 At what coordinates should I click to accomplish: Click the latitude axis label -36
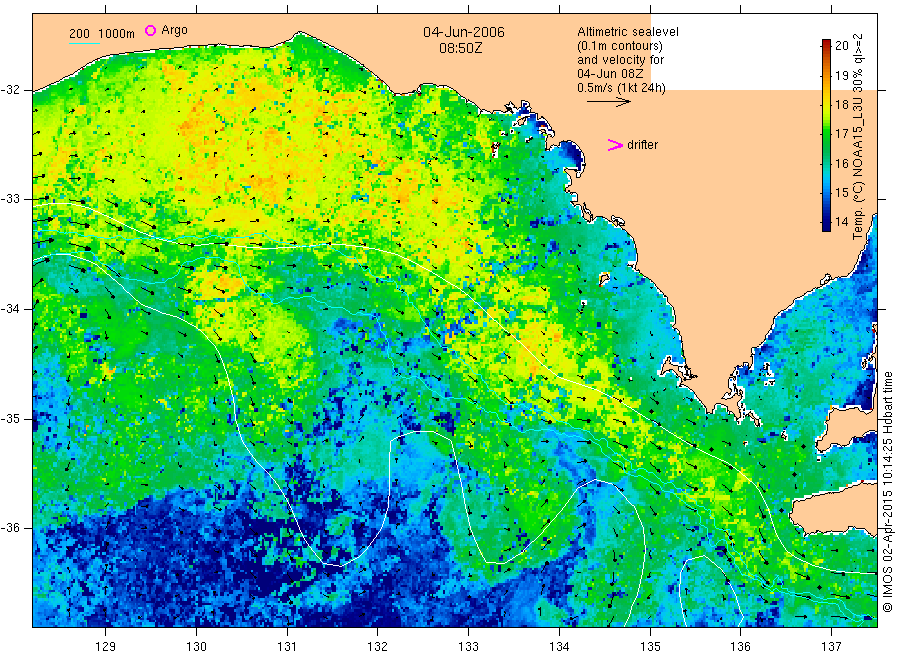(10, 528)
